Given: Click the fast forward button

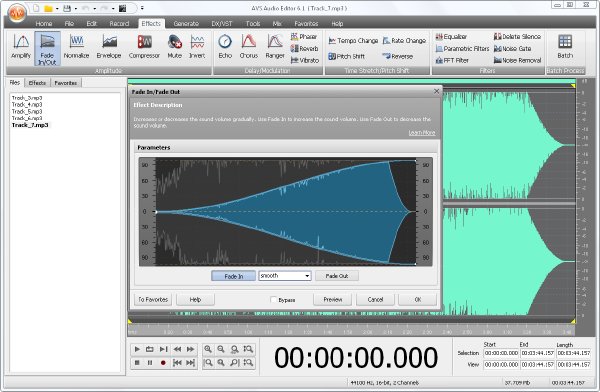Looking at the screenshot, I should tap(190, 349).
